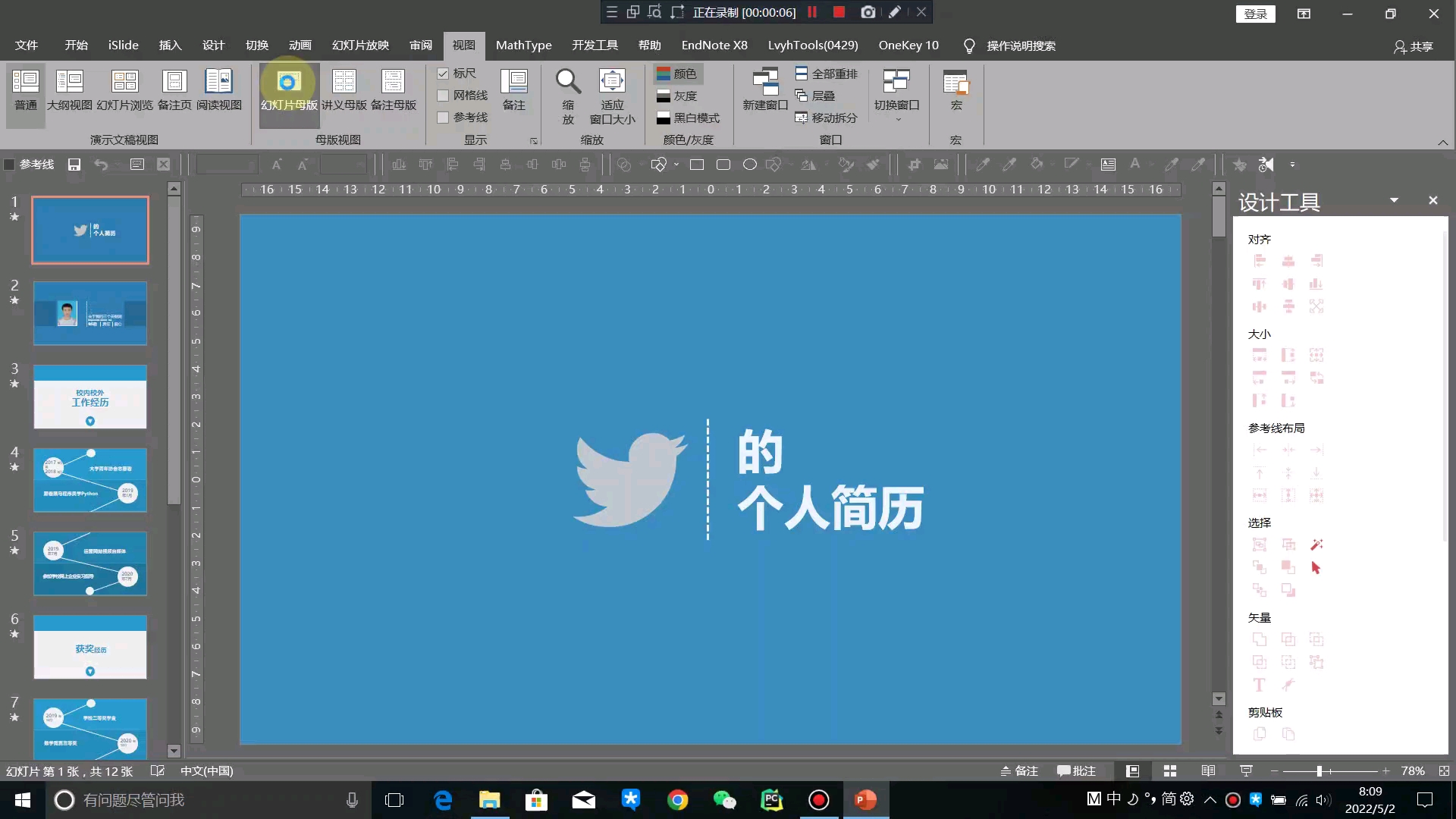Screen dimensions: 1456x819
Task: Toggle quick-access 参考线 checkbox
Action: (x=10, y=165)
